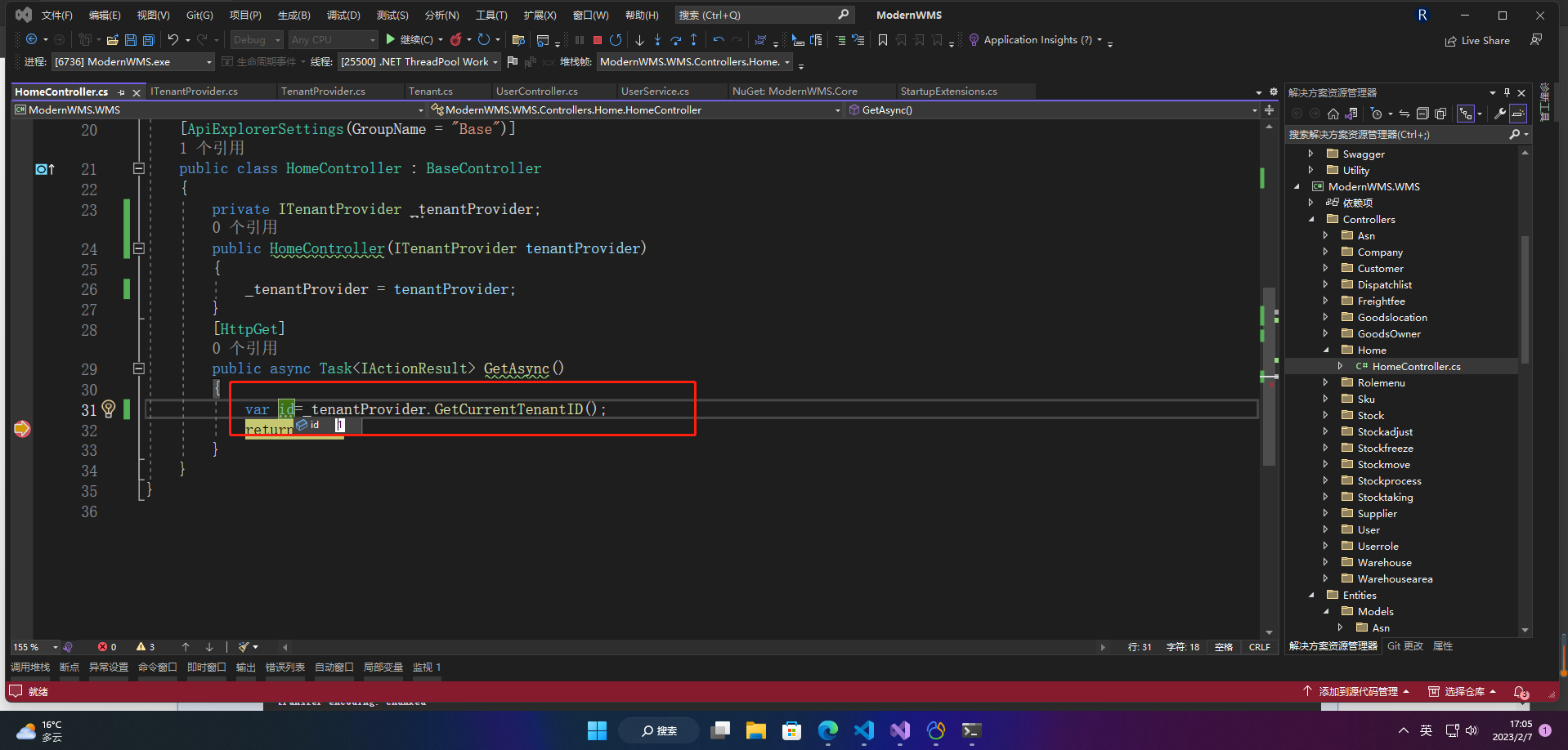
Task: Toggle the Solution Explorer preview selected items button
Action: click(1518, 114)
